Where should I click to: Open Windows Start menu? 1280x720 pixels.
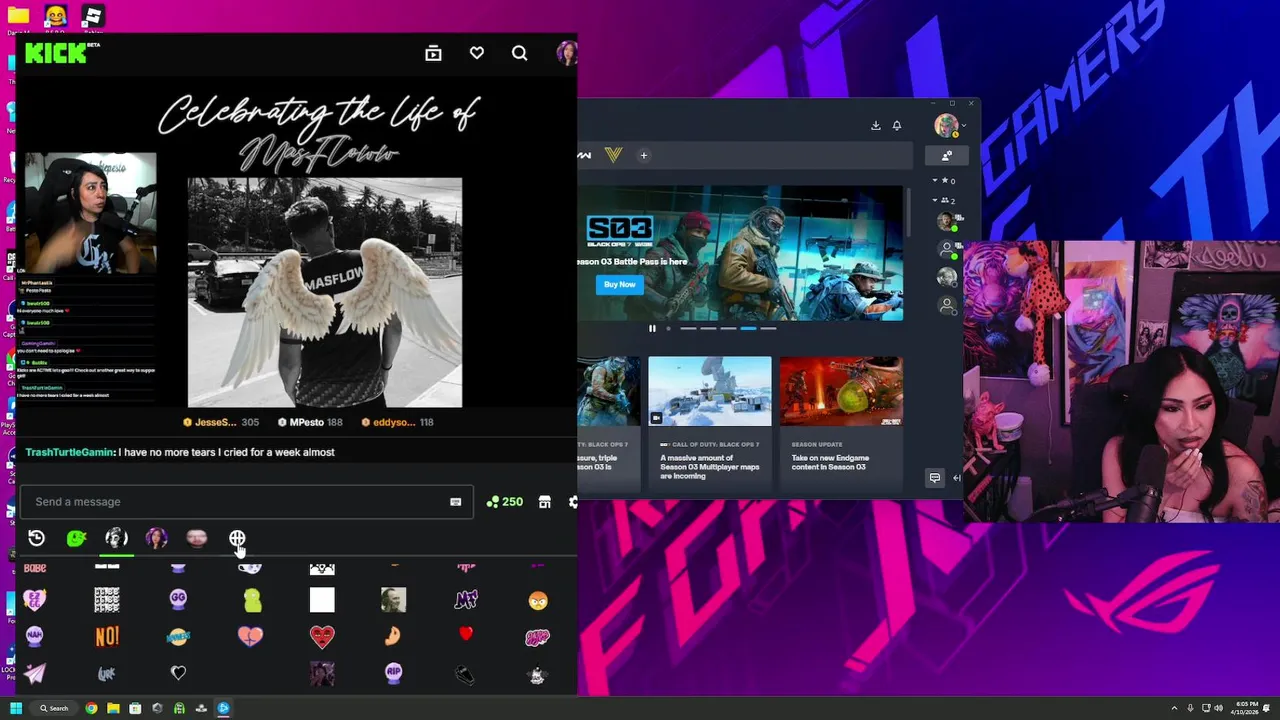16,708
